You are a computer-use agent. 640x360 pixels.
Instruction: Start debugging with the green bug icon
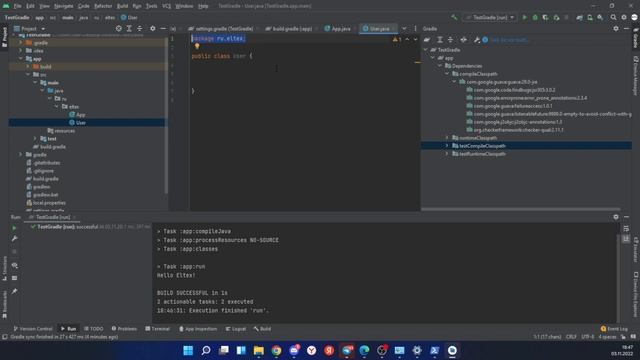(535, 18)
